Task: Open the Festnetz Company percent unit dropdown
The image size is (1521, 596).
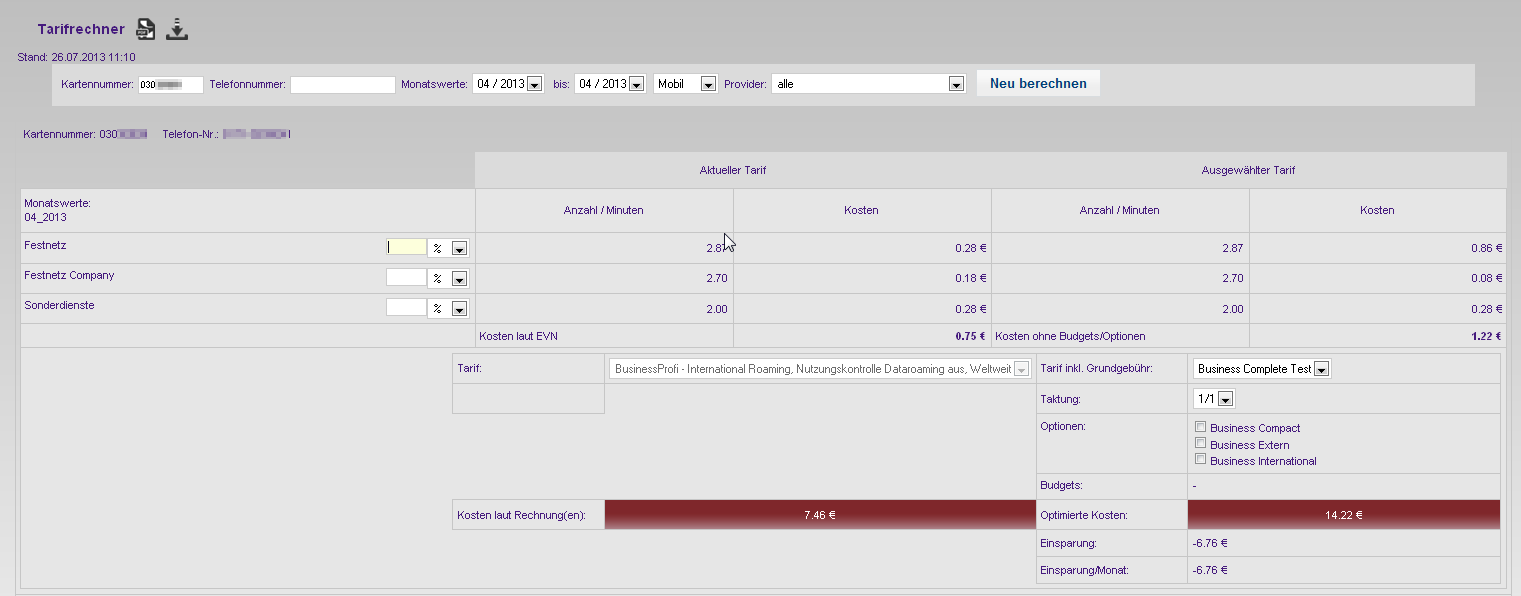Action: coord(459,279)
